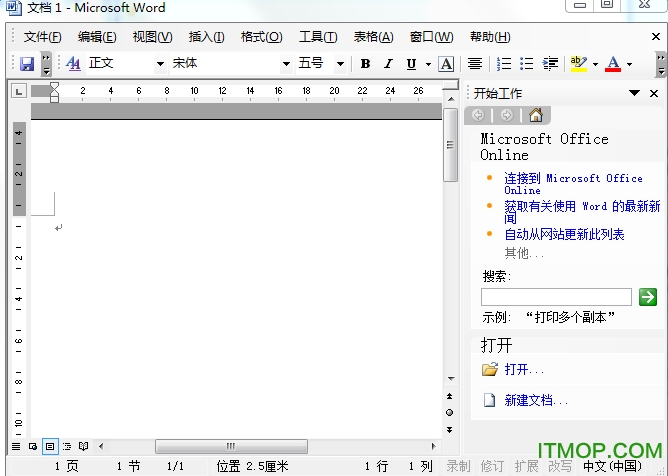668x476 pixels.
Task: Open the Styles and Formatting icon
Action: coord(73,64)
